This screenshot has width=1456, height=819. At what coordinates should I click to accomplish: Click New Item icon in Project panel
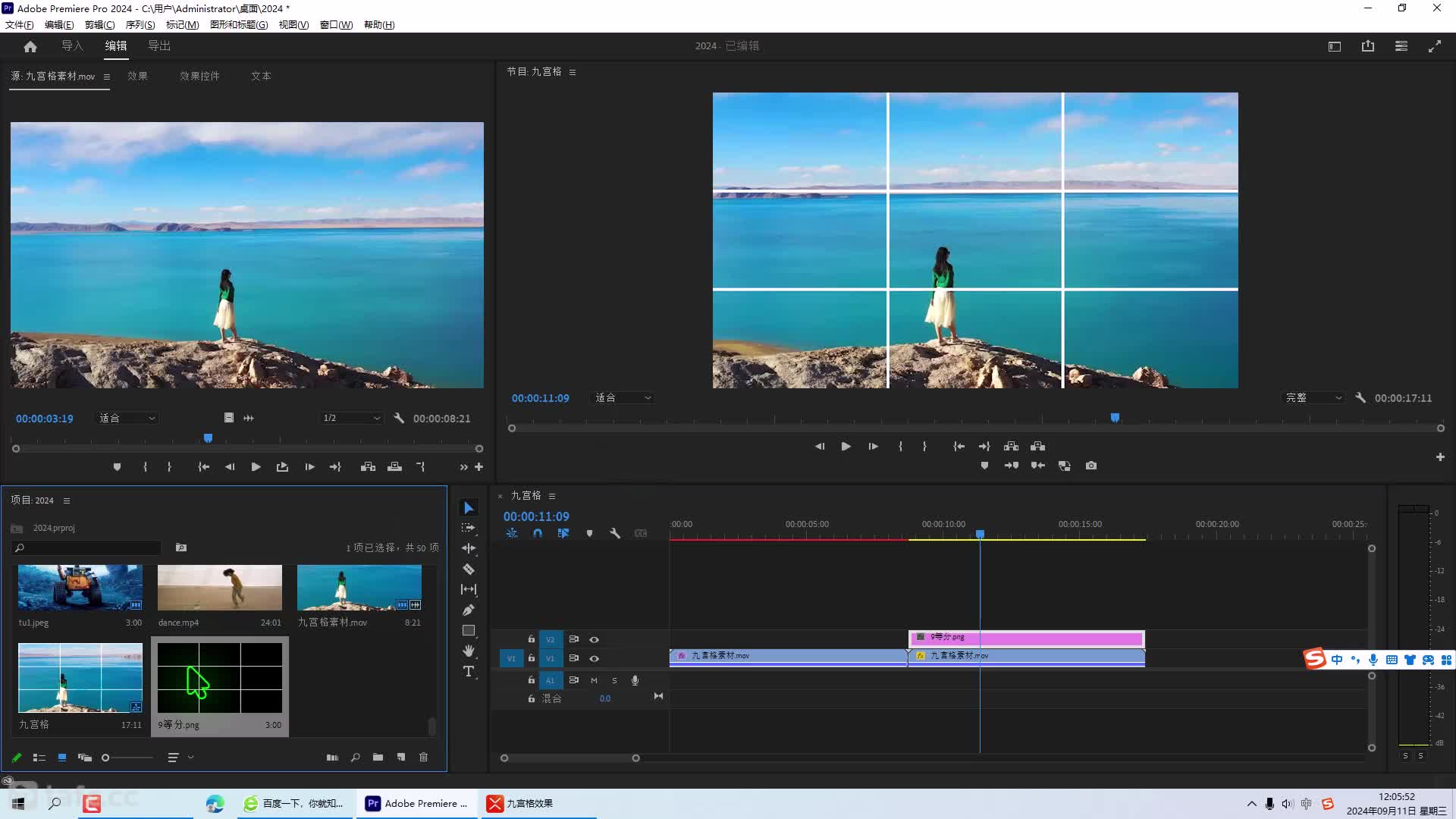tap(401, 757)
